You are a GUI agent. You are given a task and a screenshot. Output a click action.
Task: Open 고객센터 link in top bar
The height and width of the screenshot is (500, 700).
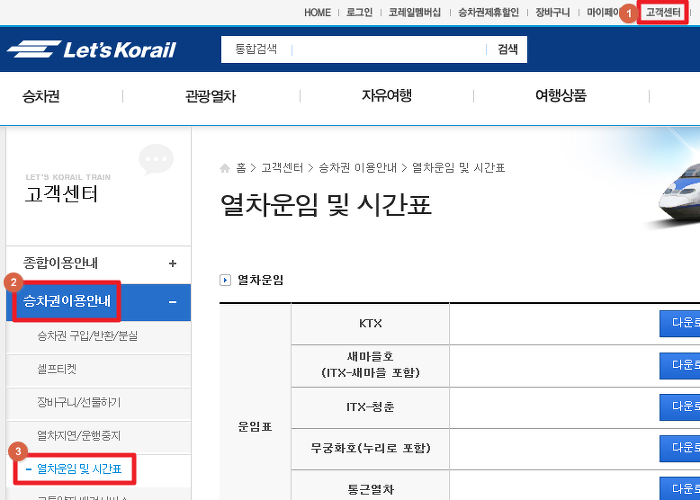coord(663,12)
